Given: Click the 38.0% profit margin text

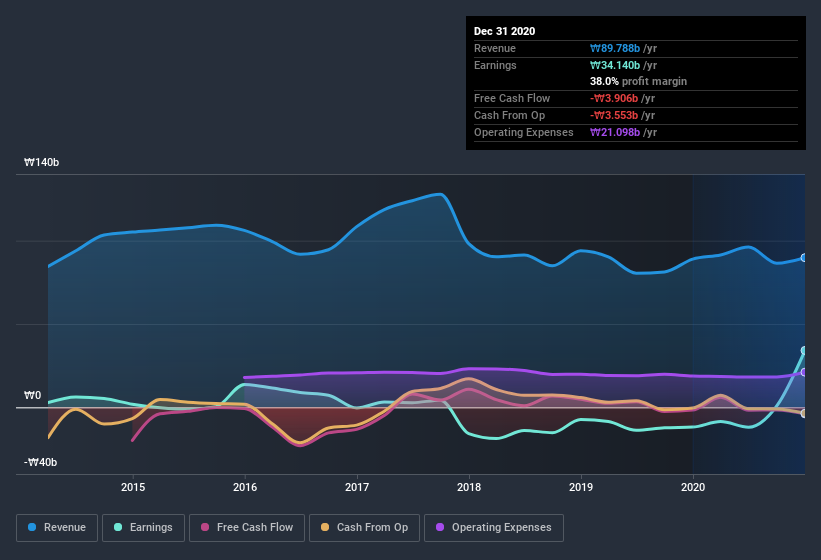Looking at the screenshot, I should (x=638, y=81).
